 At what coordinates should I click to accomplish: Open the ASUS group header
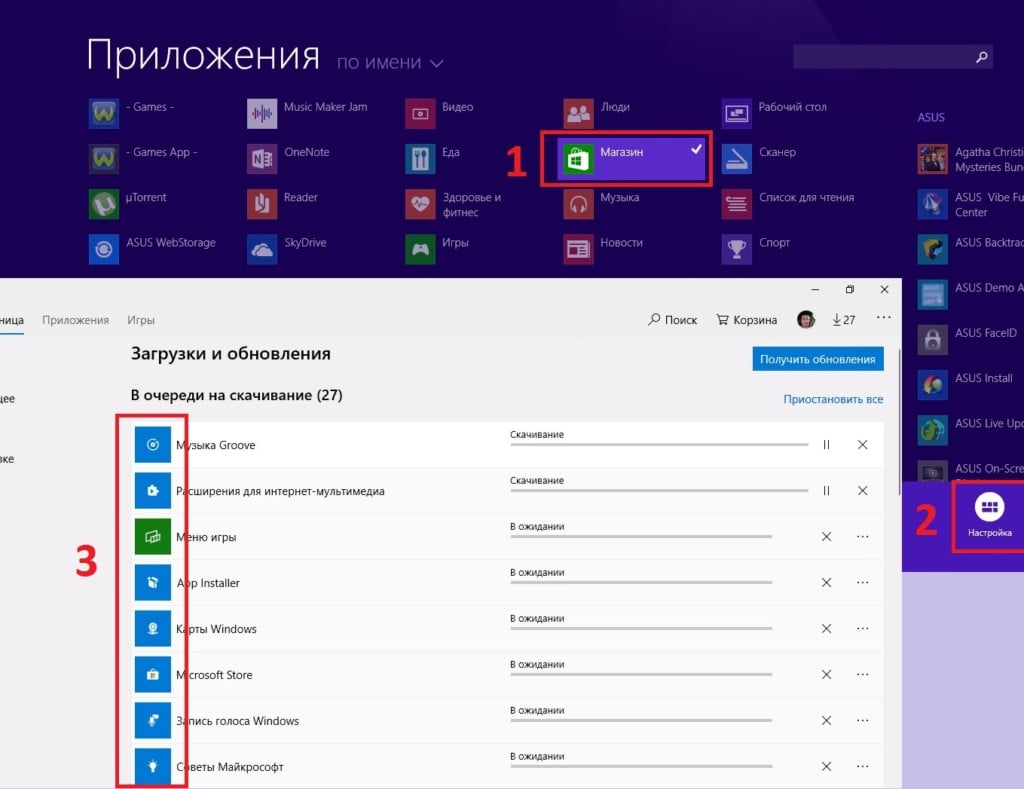931,118
